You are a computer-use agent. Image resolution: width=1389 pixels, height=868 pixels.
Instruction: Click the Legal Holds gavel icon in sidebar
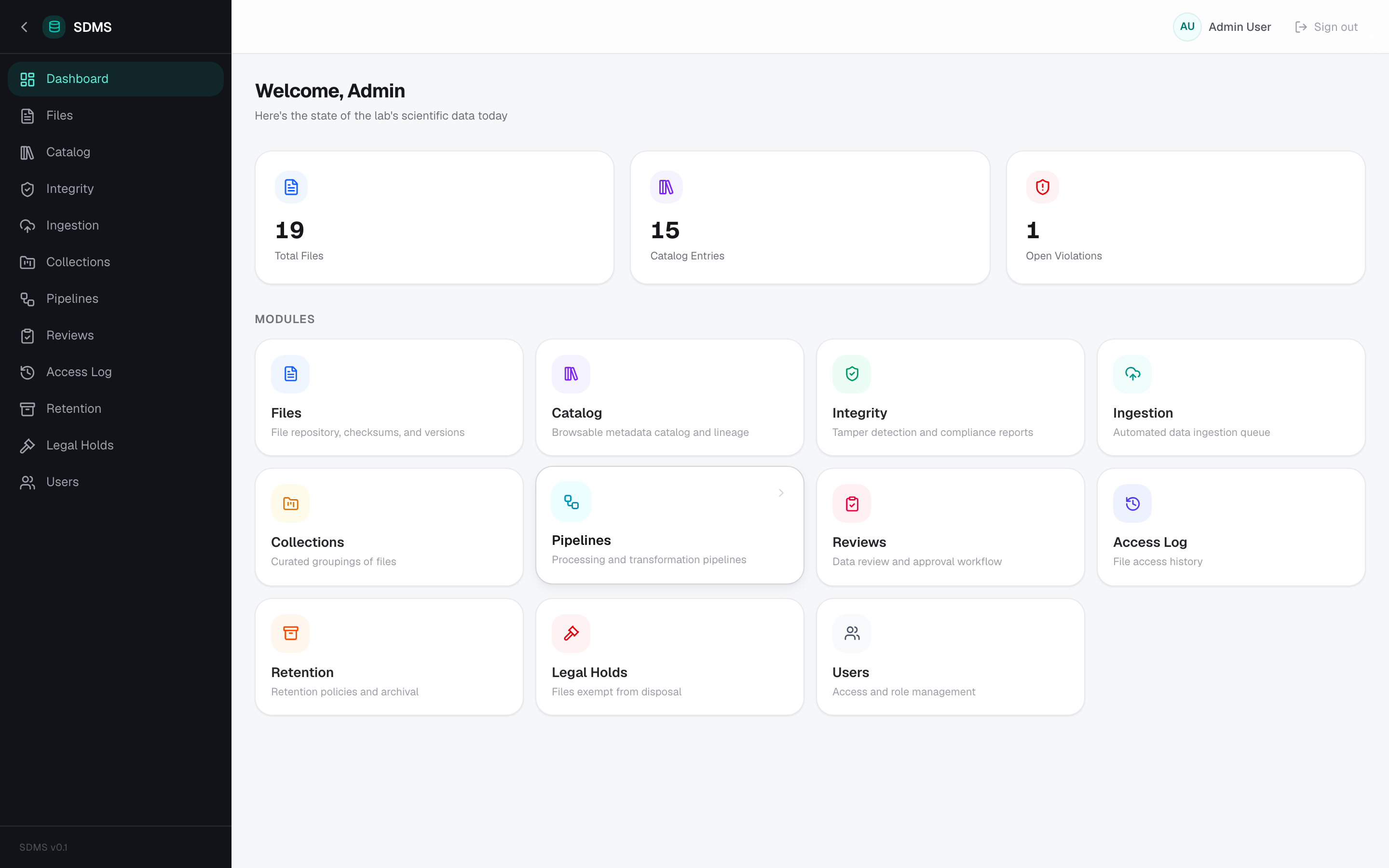coord(27,446)
